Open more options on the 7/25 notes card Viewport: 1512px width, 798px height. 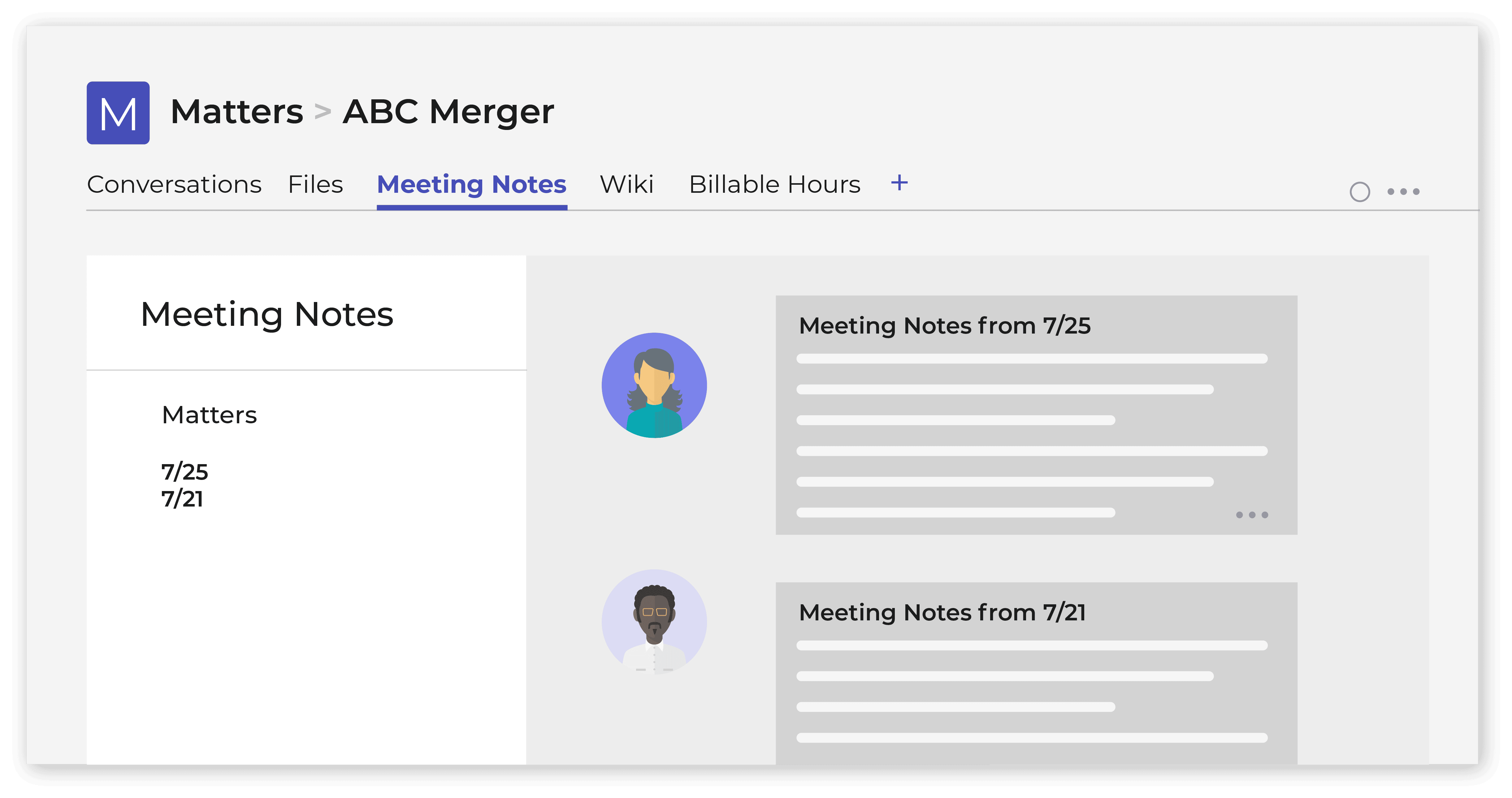(x=1252, y=515)
